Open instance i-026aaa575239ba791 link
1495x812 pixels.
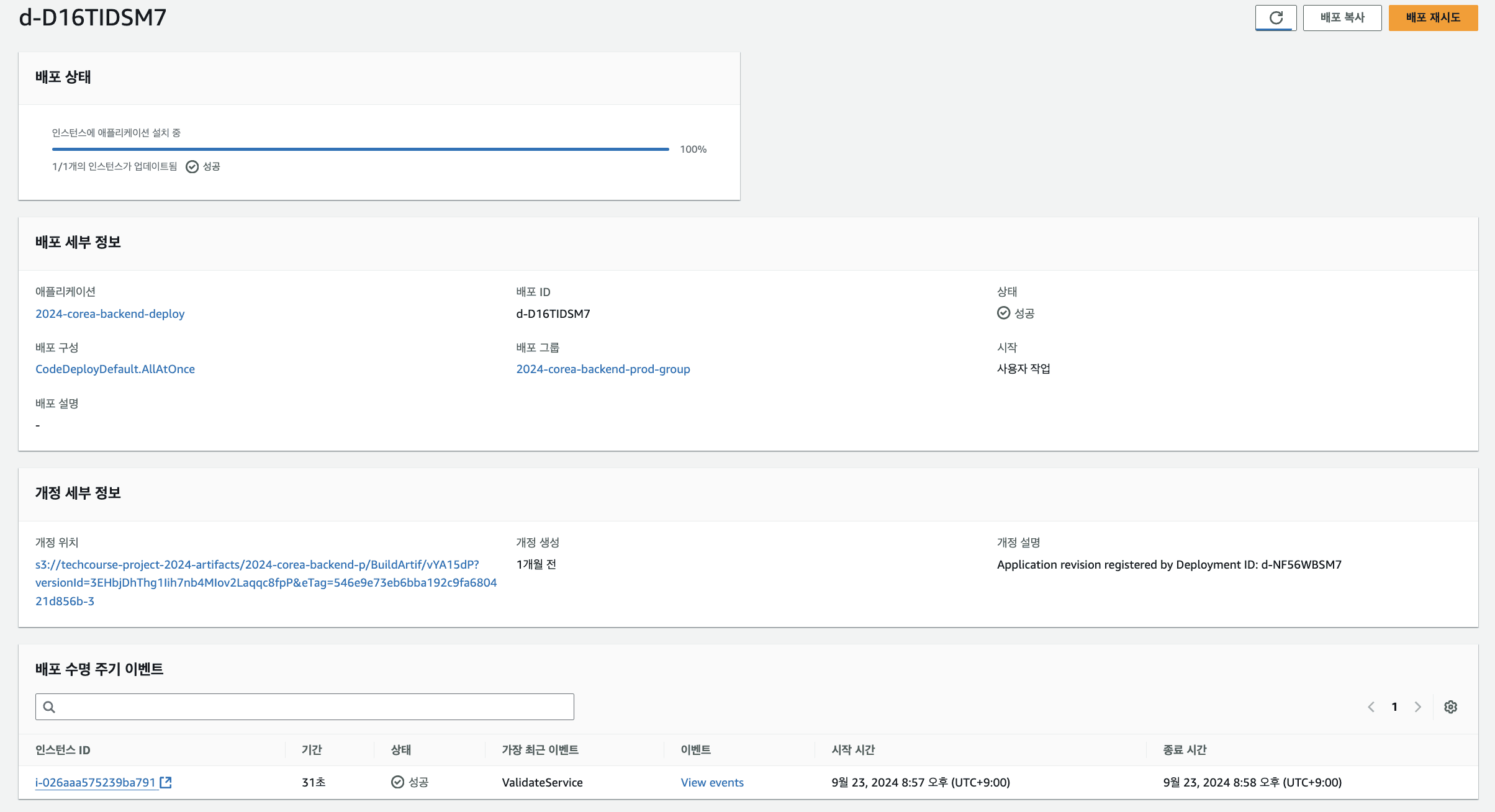(95, 782)
